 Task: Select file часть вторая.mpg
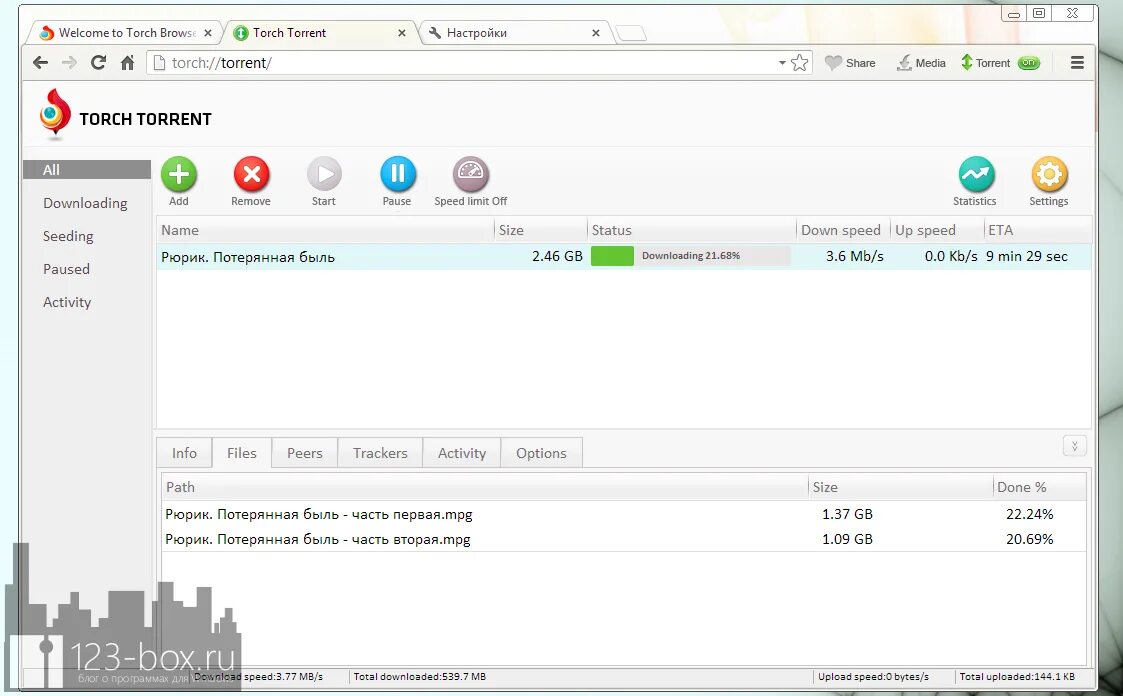pyautogui.click(x=318, y=539)
